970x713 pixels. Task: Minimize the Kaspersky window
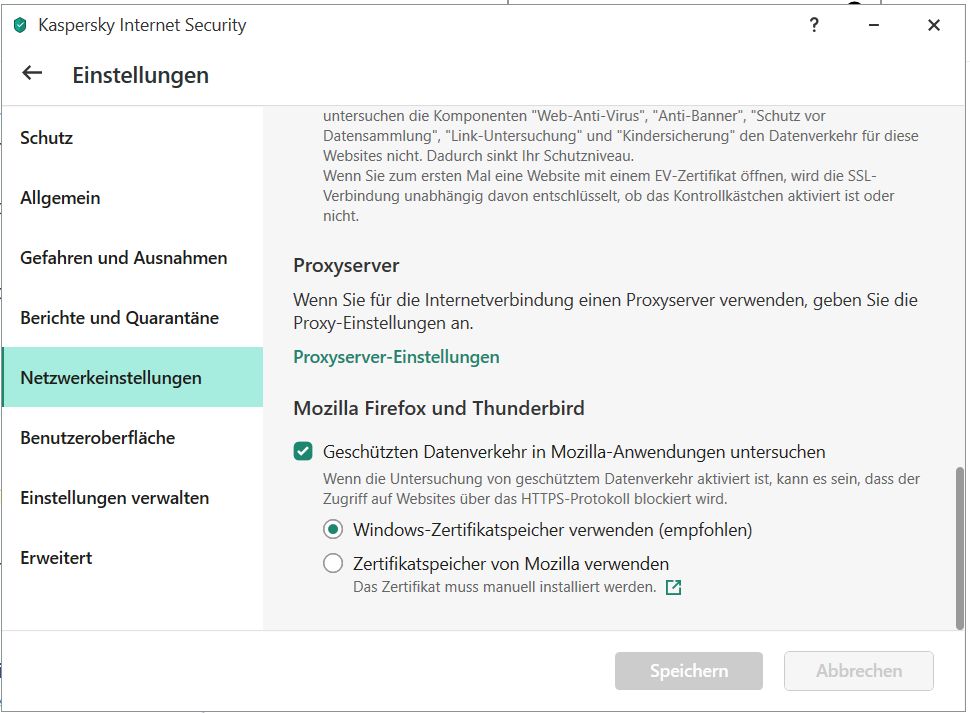point(873,25)
